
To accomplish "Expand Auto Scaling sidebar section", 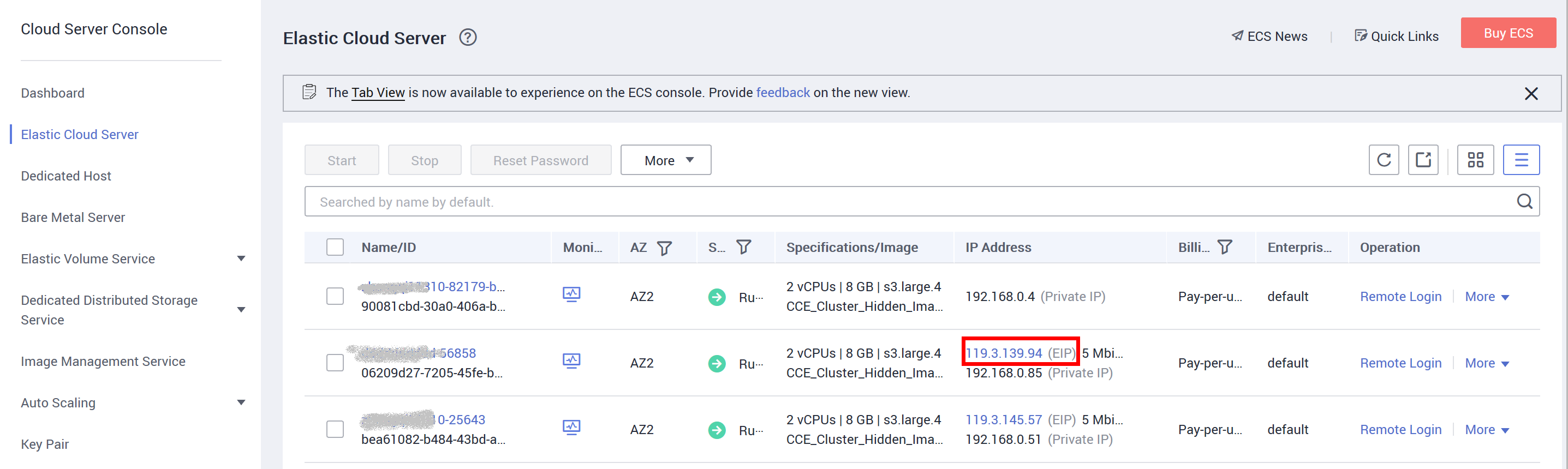I will click(x=241, y=402).
